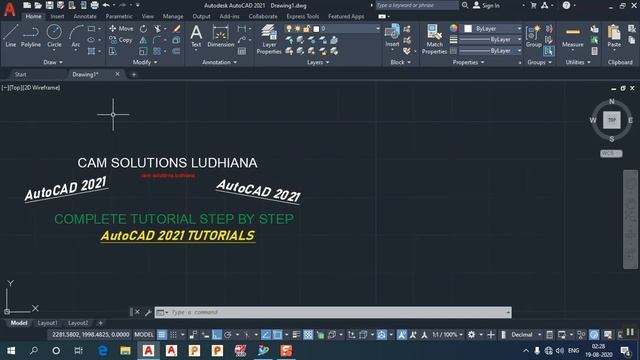Image resolution: width=640 pixels, height=360 pixels.
Task: Add a new drawing tab with plus
Action: pos(133,74)
